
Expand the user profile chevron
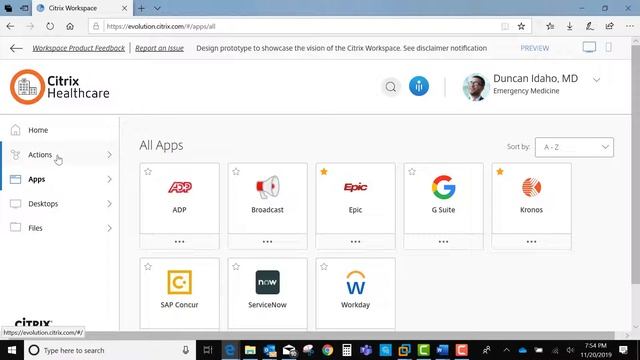click(x=596, y=80)
